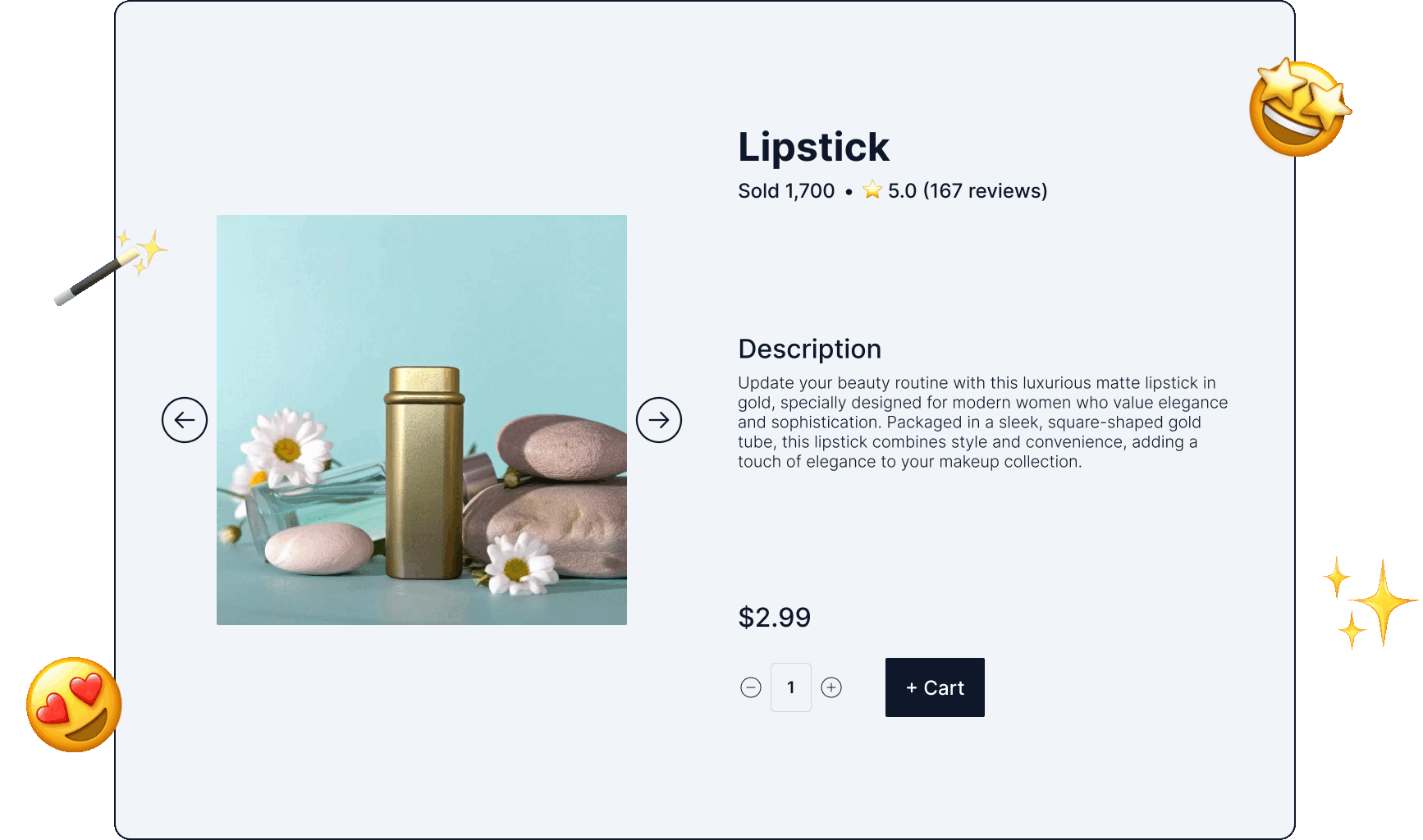
Task: Select the Lipstick product title
Action: (x=813, y=148)
